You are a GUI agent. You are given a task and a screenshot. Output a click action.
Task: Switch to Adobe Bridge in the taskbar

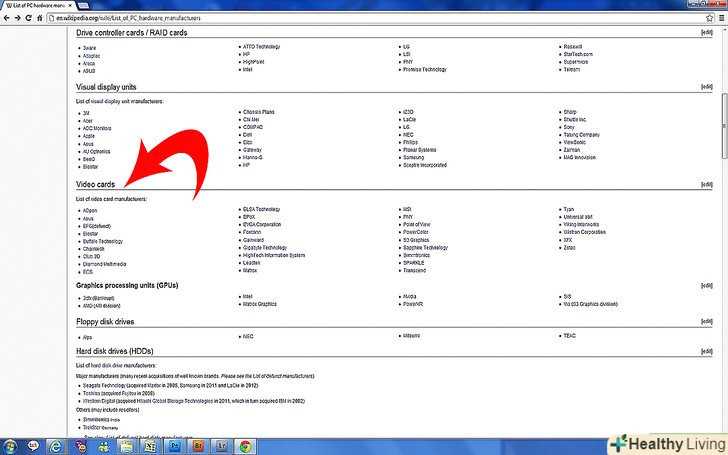198,447
